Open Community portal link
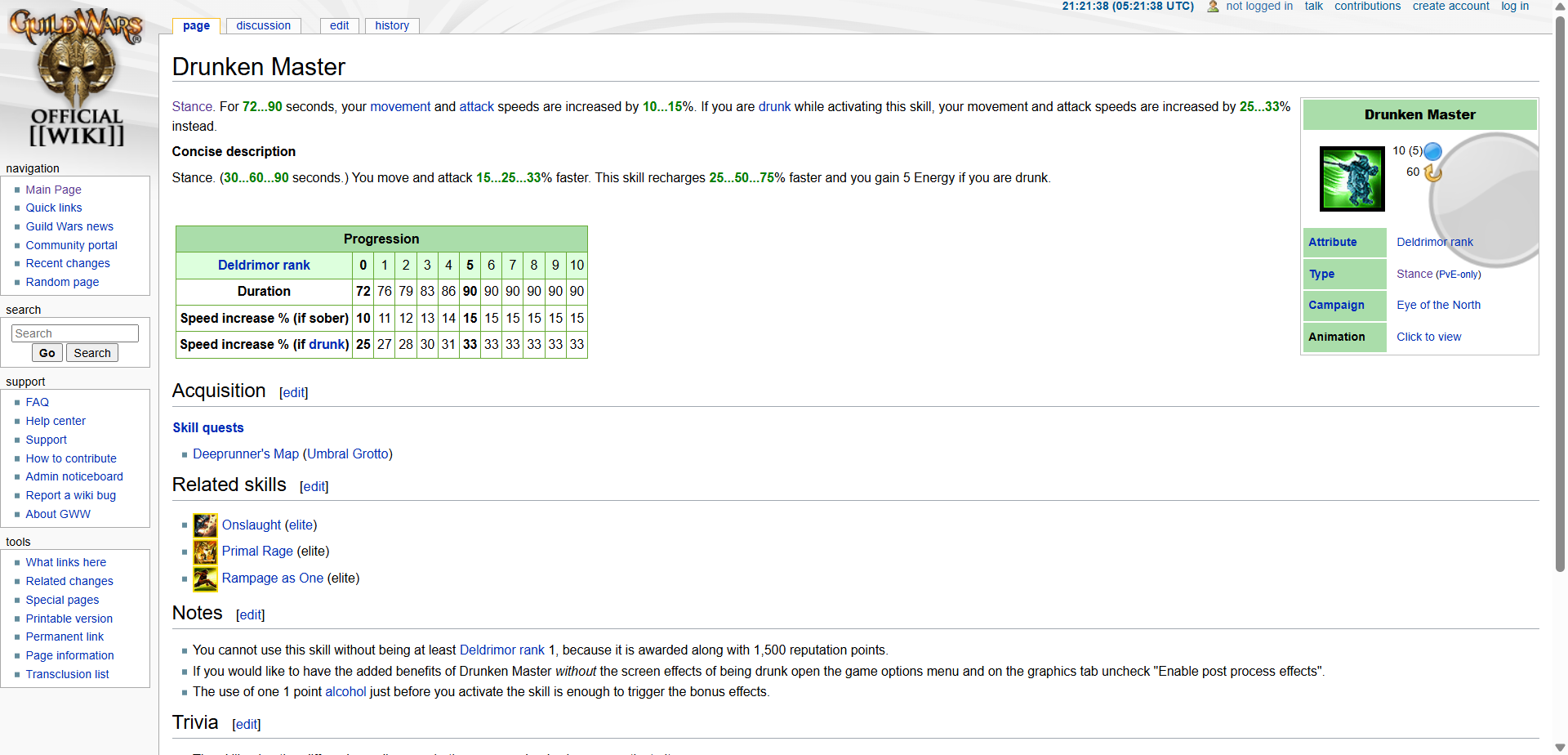The image size is (1568, 755). [71, 245]
